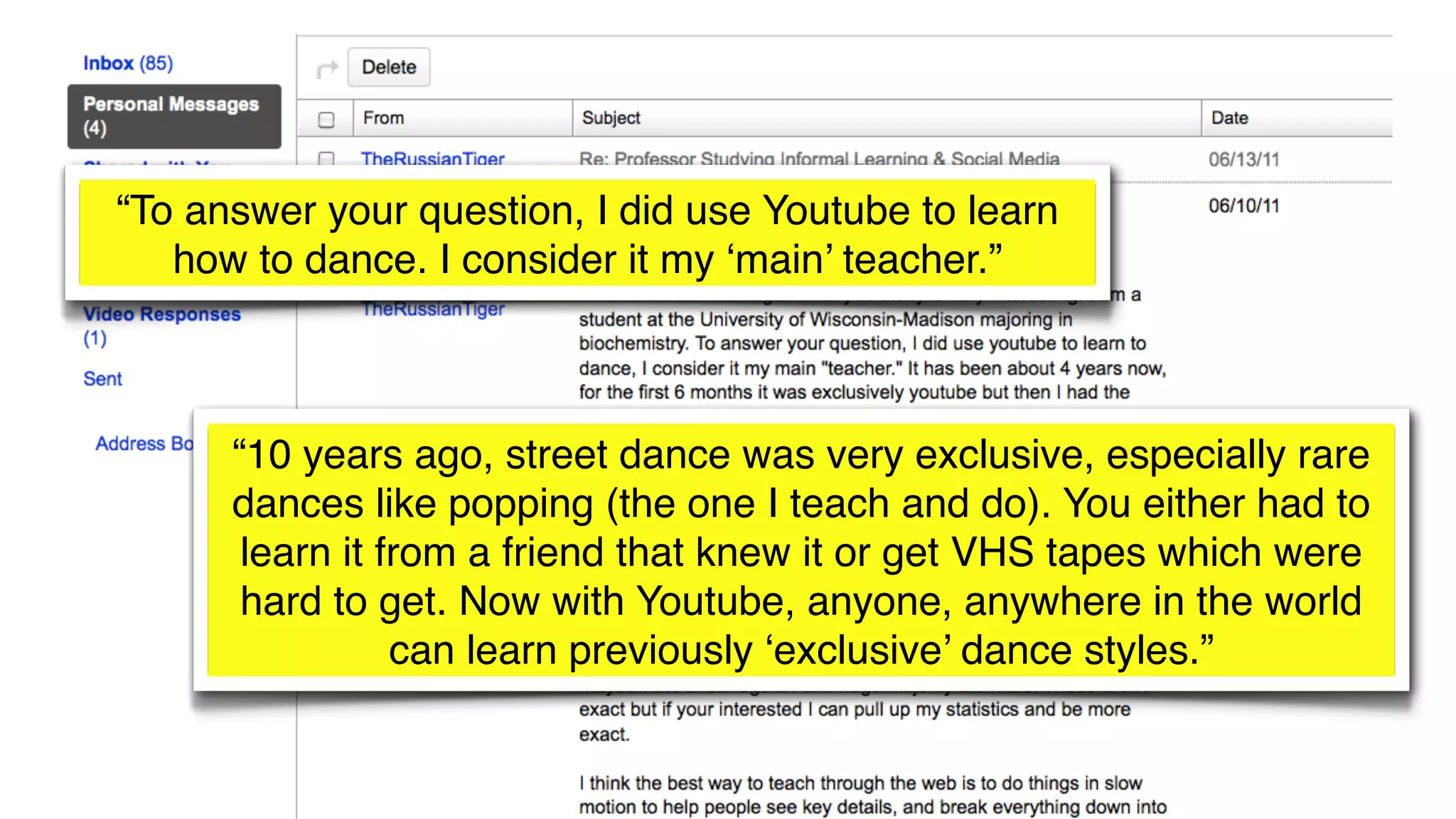Click the yellow quote about YouTube as main teacher
The height and width of the screenshot is (819, 1456).
coord(587,234)
